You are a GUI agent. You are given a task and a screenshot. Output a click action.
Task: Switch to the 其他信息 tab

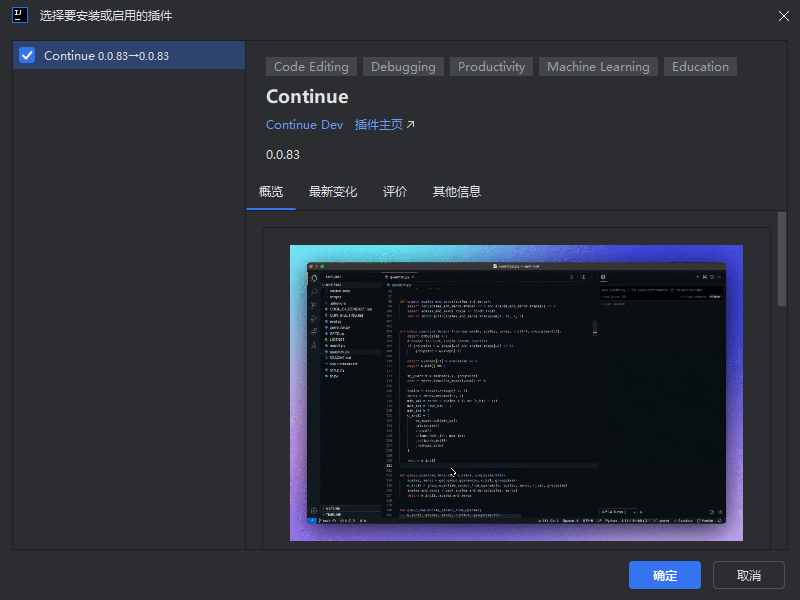tap(457, 192)
